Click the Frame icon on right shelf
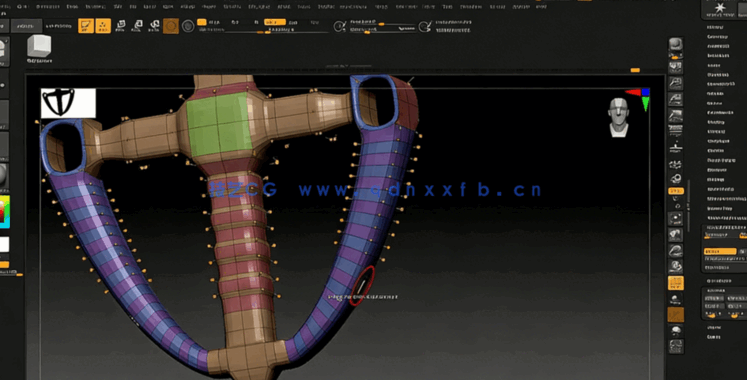Screen dimensions: 747x380 click(676, 219)
